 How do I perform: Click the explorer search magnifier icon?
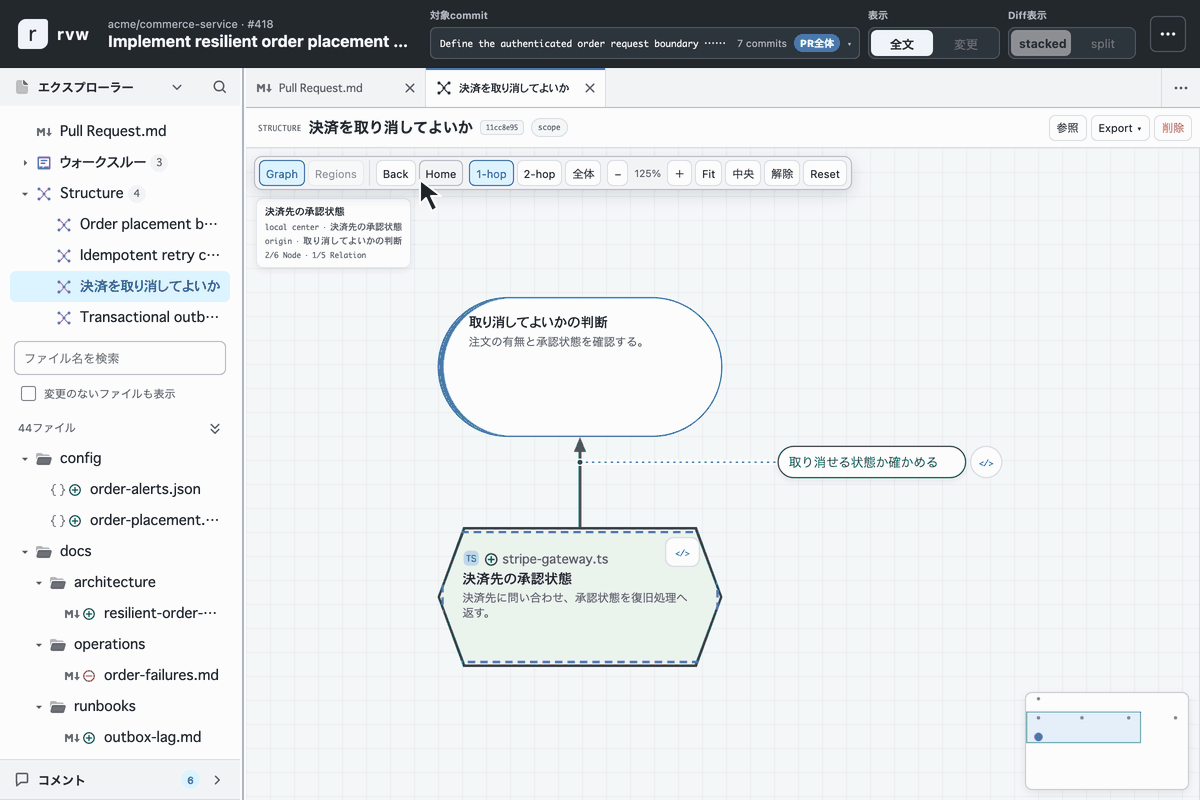click(220, 87)
